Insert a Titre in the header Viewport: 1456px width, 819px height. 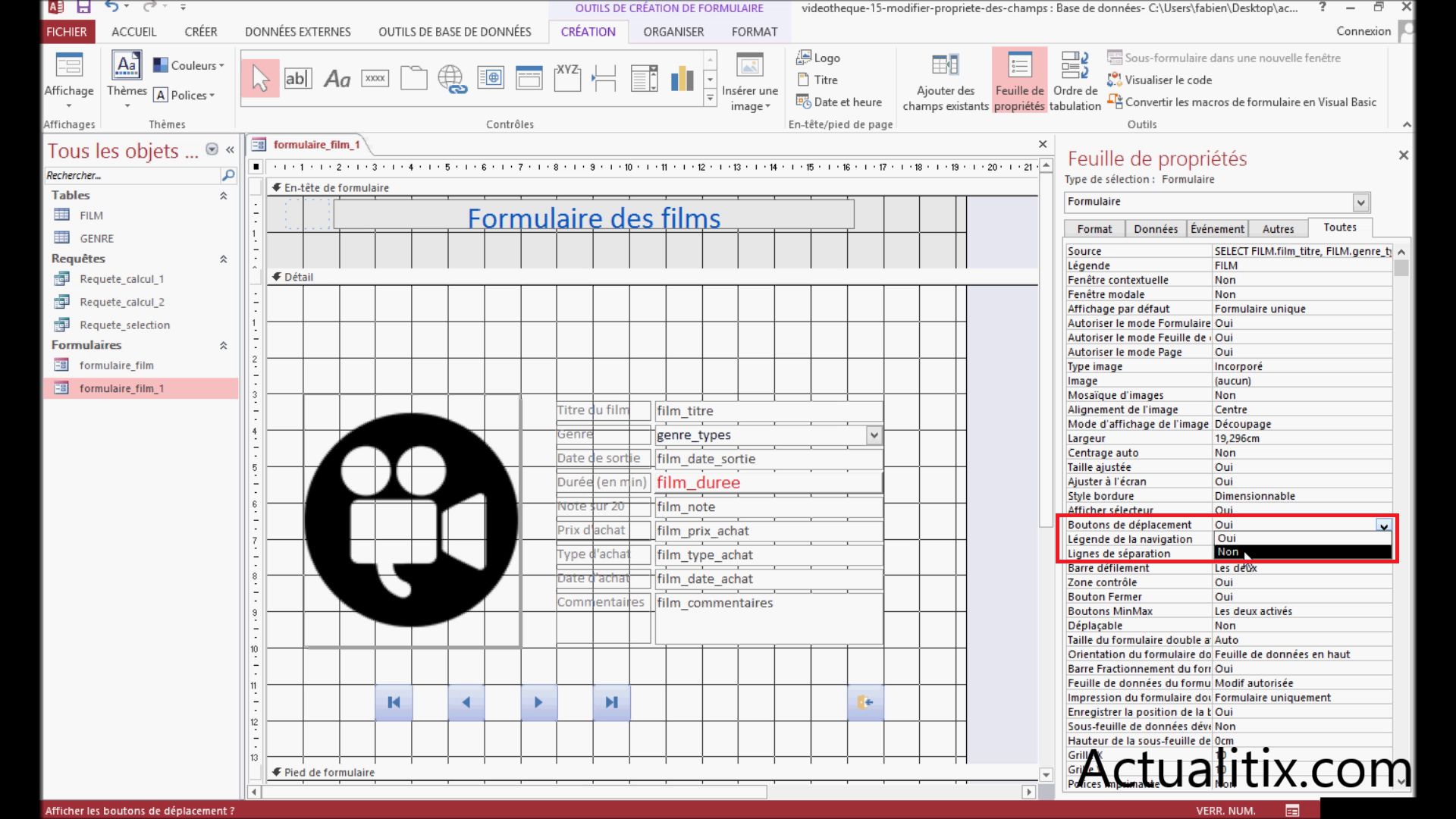point(817,80)
